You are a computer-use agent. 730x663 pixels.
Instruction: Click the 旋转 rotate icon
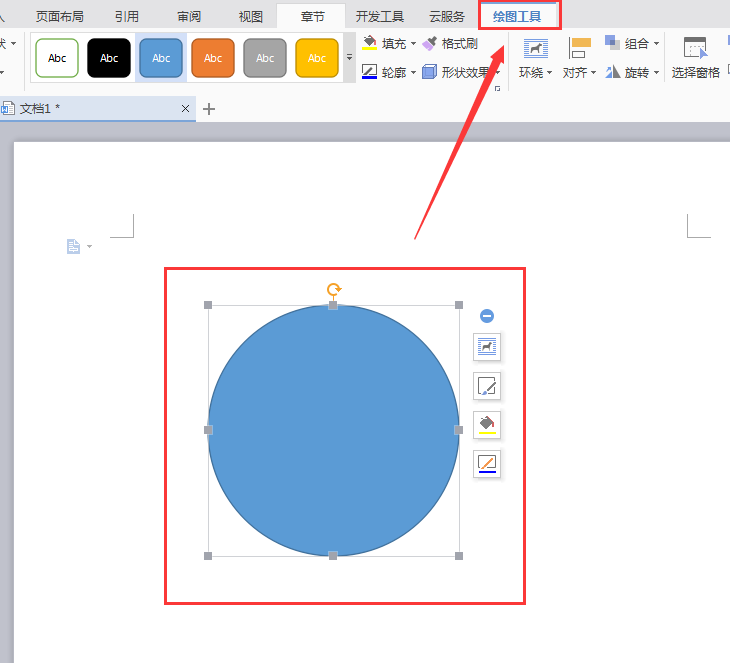point(613,72)
